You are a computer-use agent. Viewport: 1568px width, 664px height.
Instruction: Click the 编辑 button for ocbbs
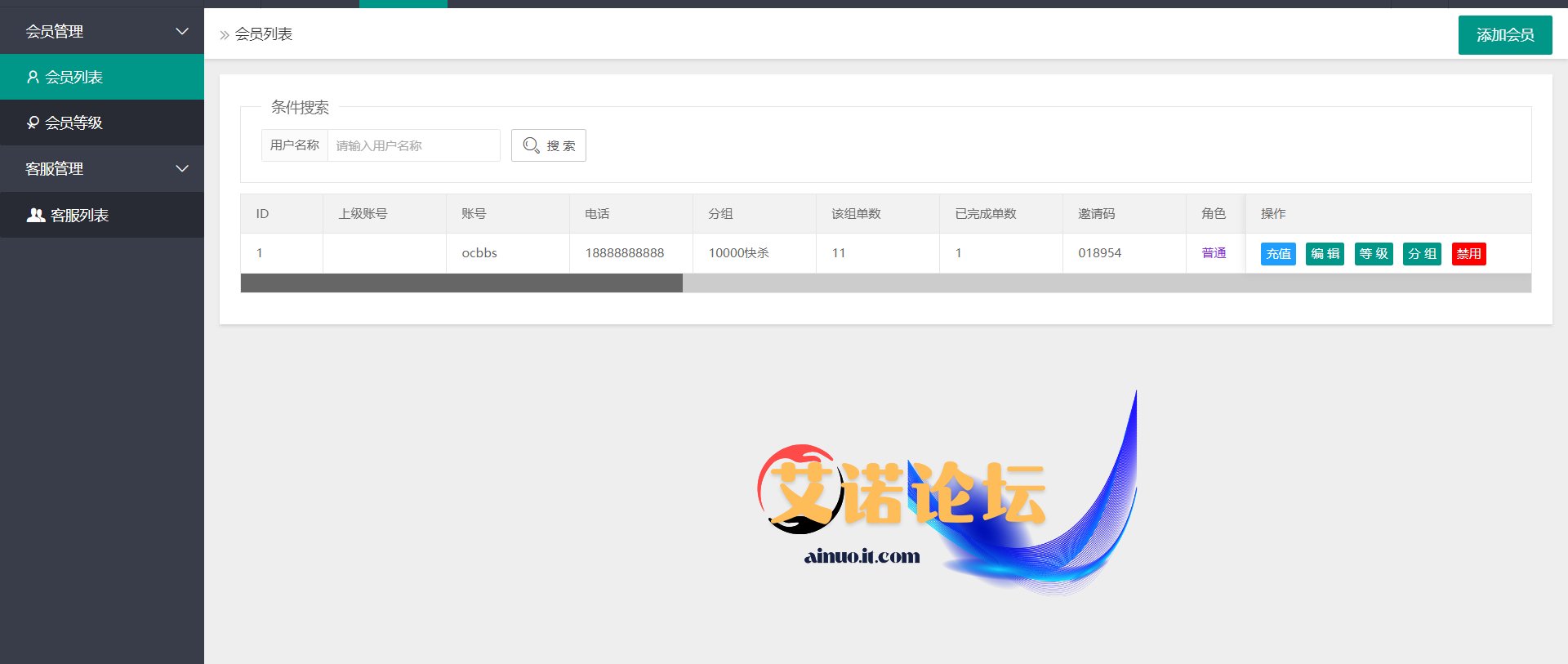point(1325,254)
